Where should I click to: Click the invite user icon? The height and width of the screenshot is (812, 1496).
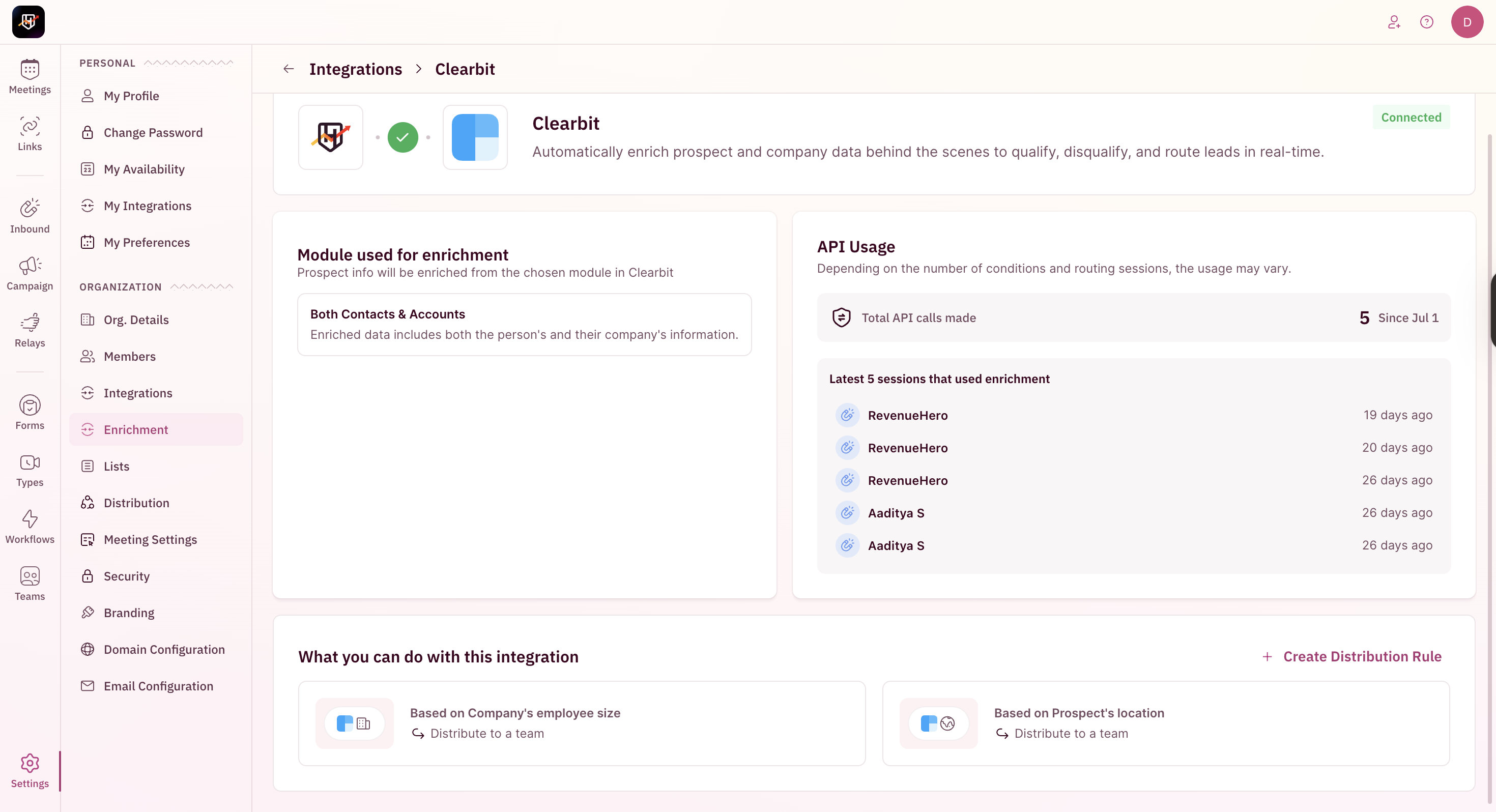1394,22
